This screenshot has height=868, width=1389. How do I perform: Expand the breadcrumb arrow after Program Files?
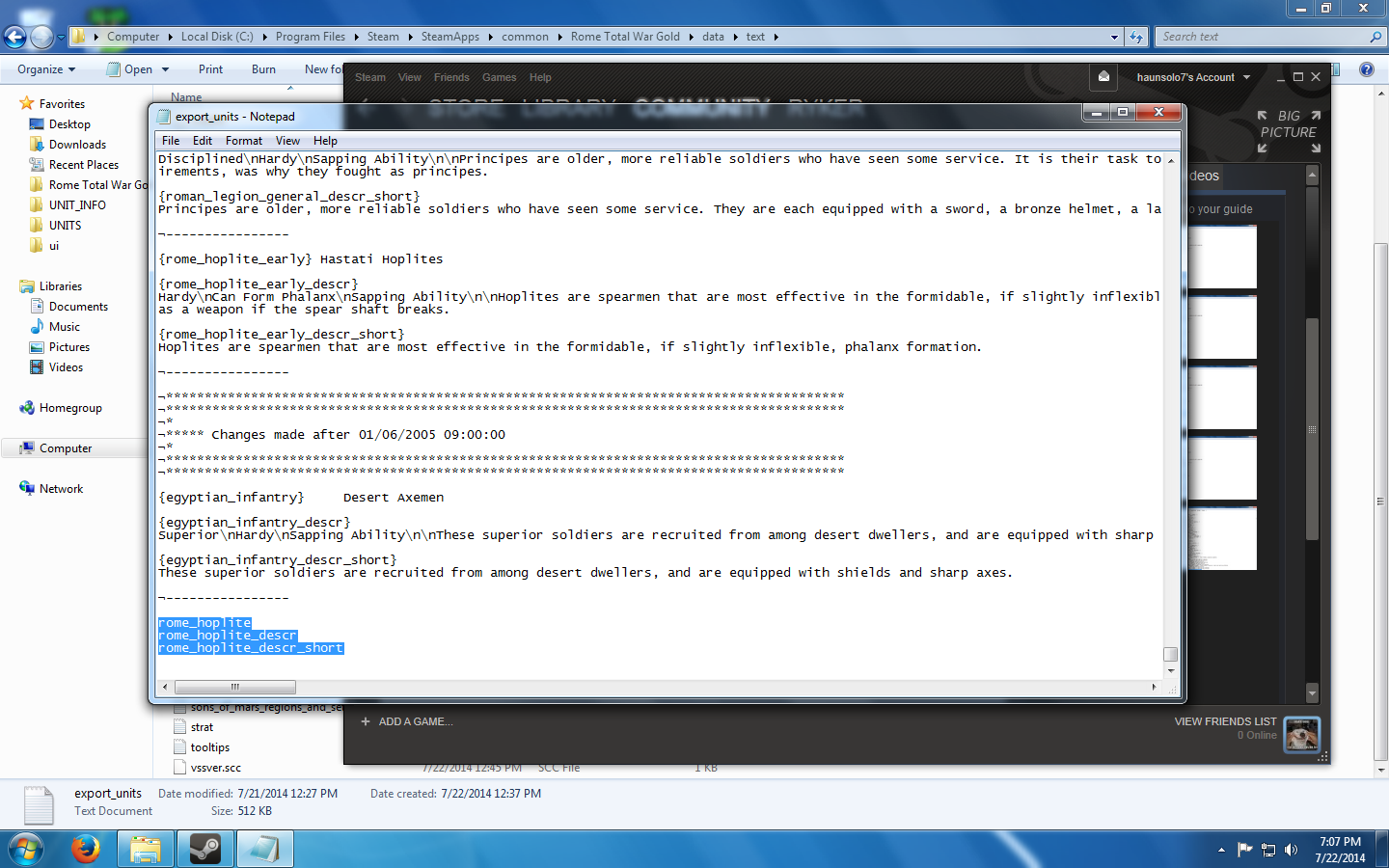(x=356, y=37)
